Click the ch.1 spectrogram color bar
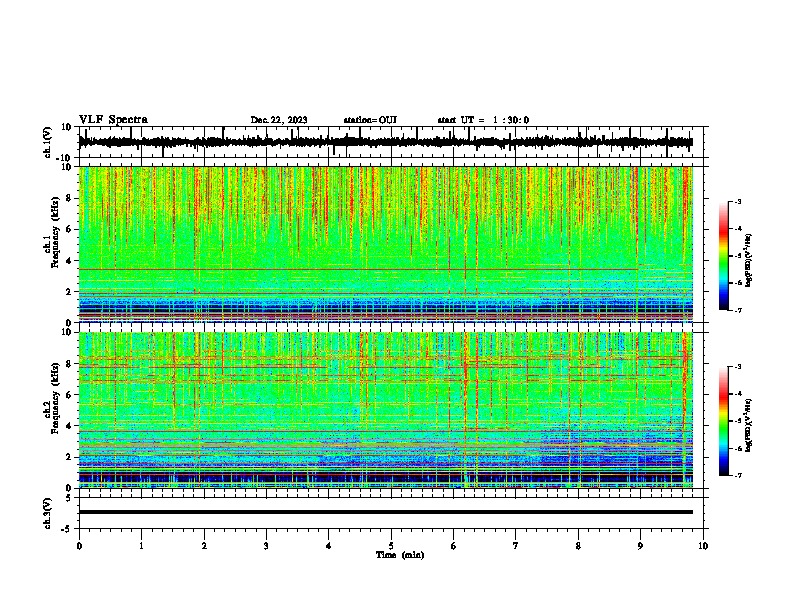Viewport: 792px width, 612px height. (x=723, y=256)
